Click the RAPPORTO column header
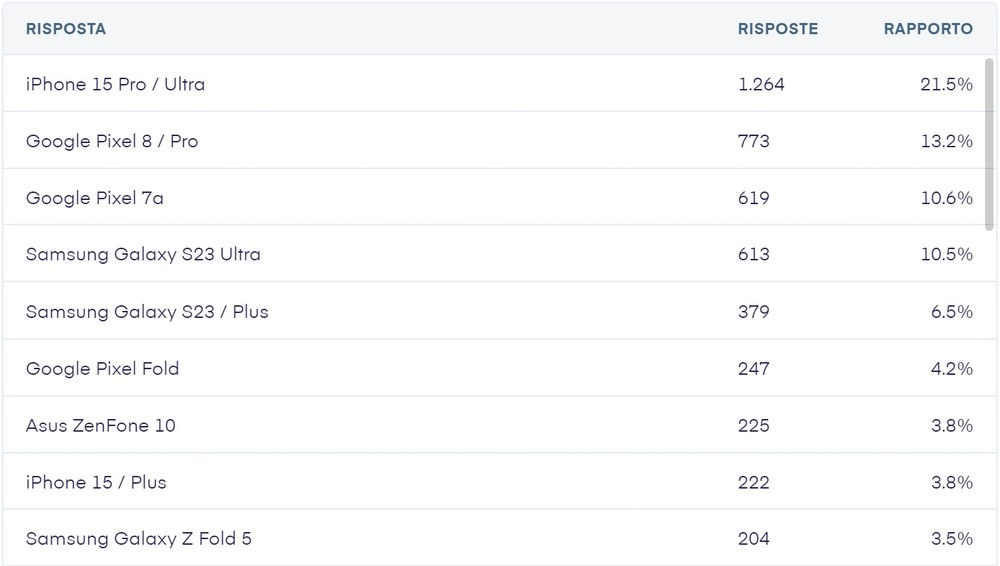 click(x=927, y=29)
